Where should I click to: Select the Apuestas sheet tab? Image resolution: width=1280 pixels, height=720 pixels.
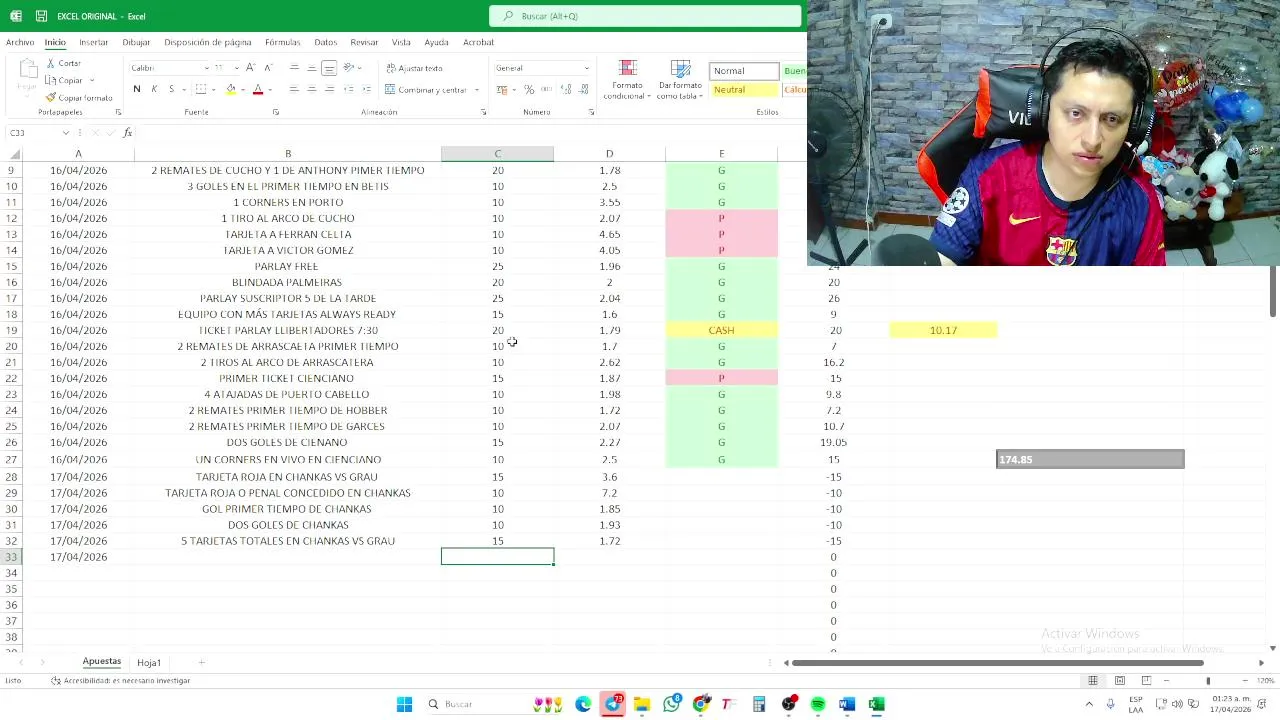tap(102, 662)
